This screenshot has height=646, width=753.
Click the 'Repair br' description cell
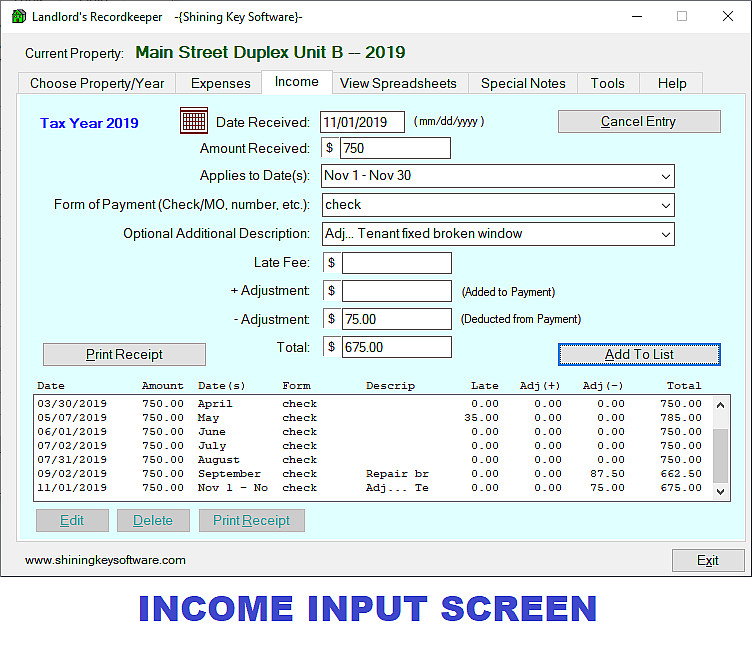point(397,474)
